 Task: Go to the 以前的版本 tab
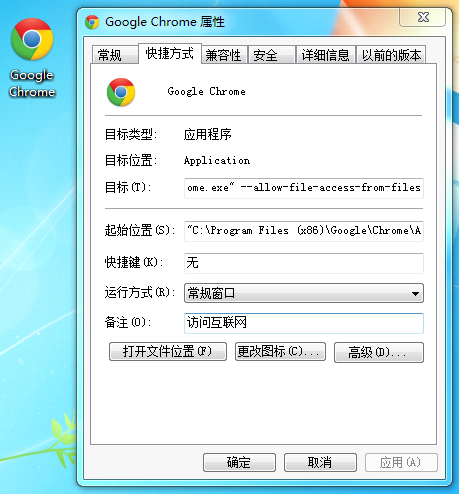391,55
